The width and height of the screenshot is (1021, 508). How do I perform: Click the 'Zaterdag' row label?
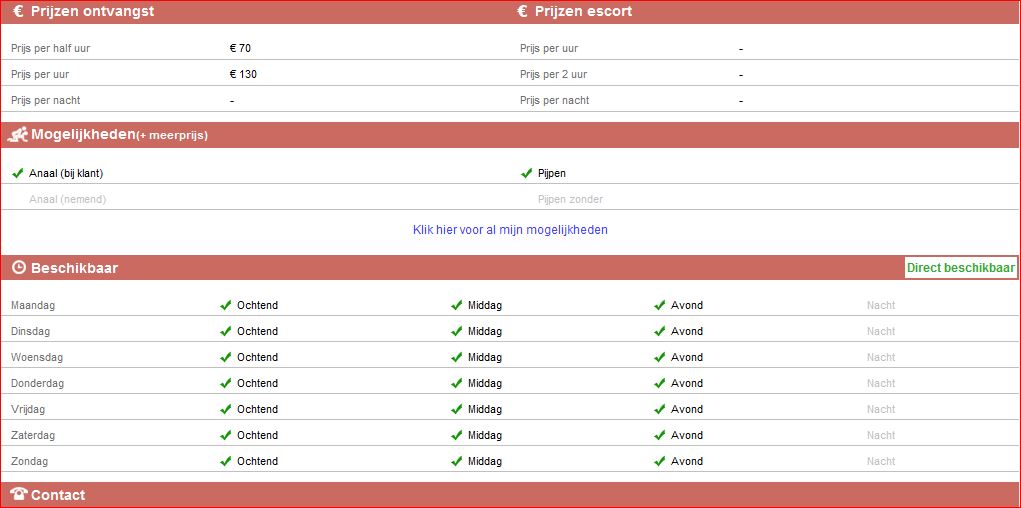point(33,435)
